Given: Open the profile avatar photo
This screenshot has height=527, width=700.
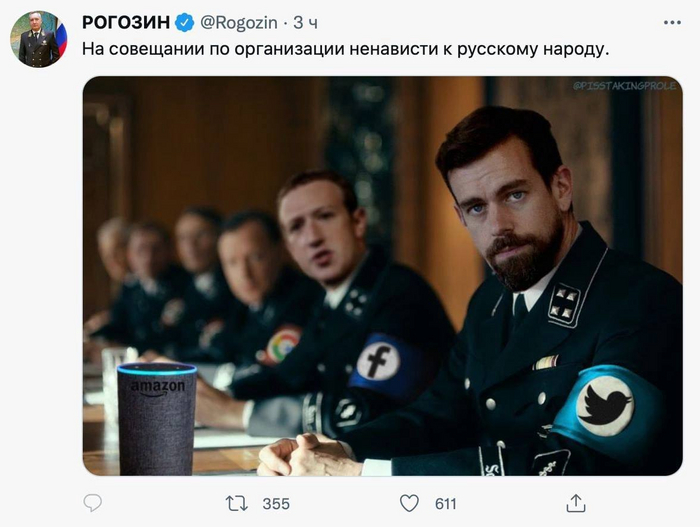Looking at the screenshot, I should pyautogui.click(x=39, y=39).
